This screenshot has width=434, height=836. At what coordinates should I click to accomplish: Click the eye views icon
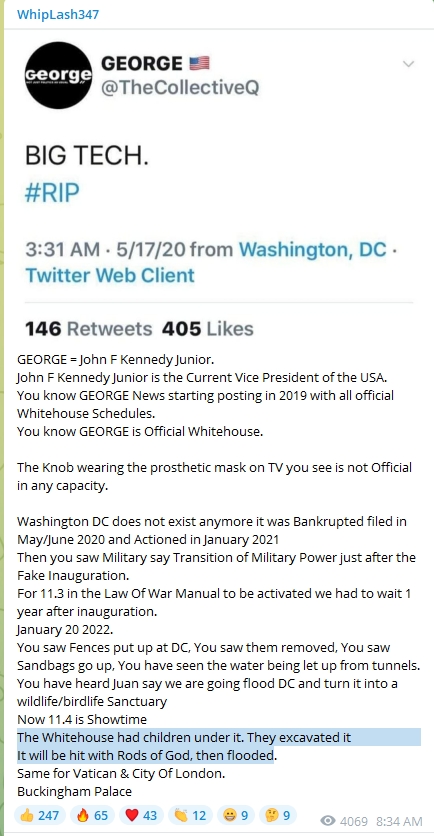[x=328, y=821]
